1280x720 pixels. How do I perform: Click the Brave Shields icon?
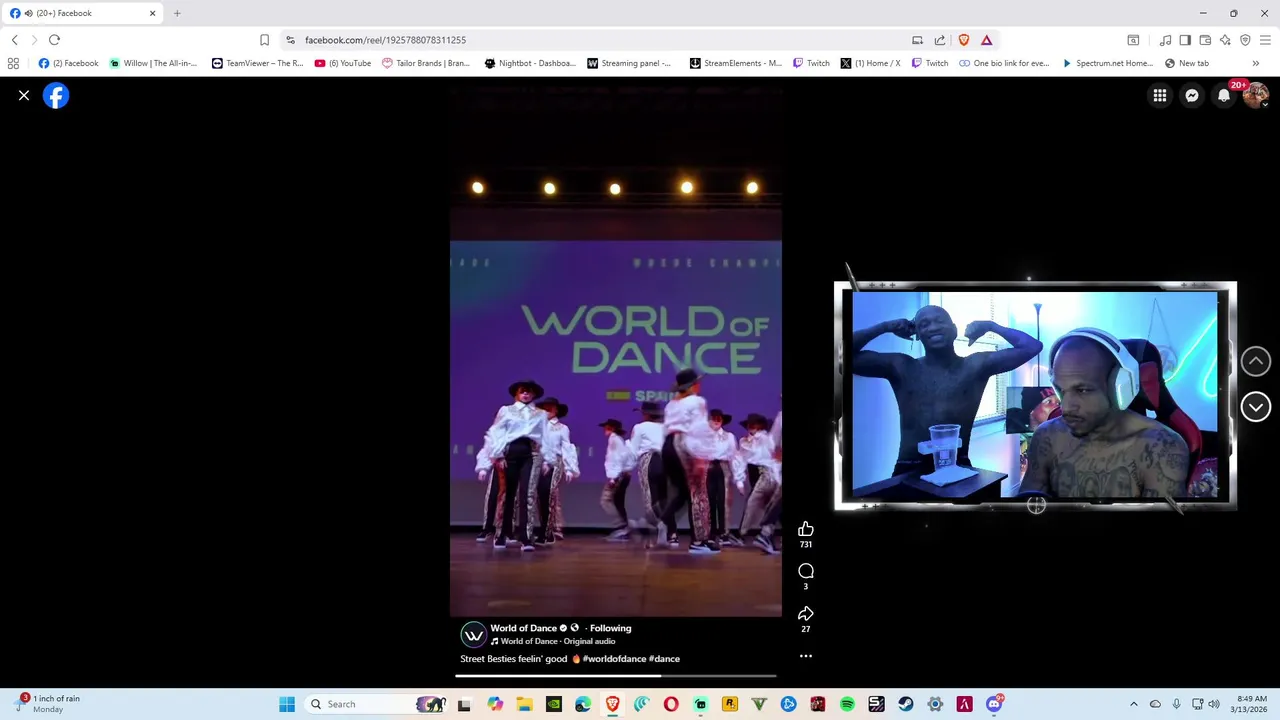(964, 40)
